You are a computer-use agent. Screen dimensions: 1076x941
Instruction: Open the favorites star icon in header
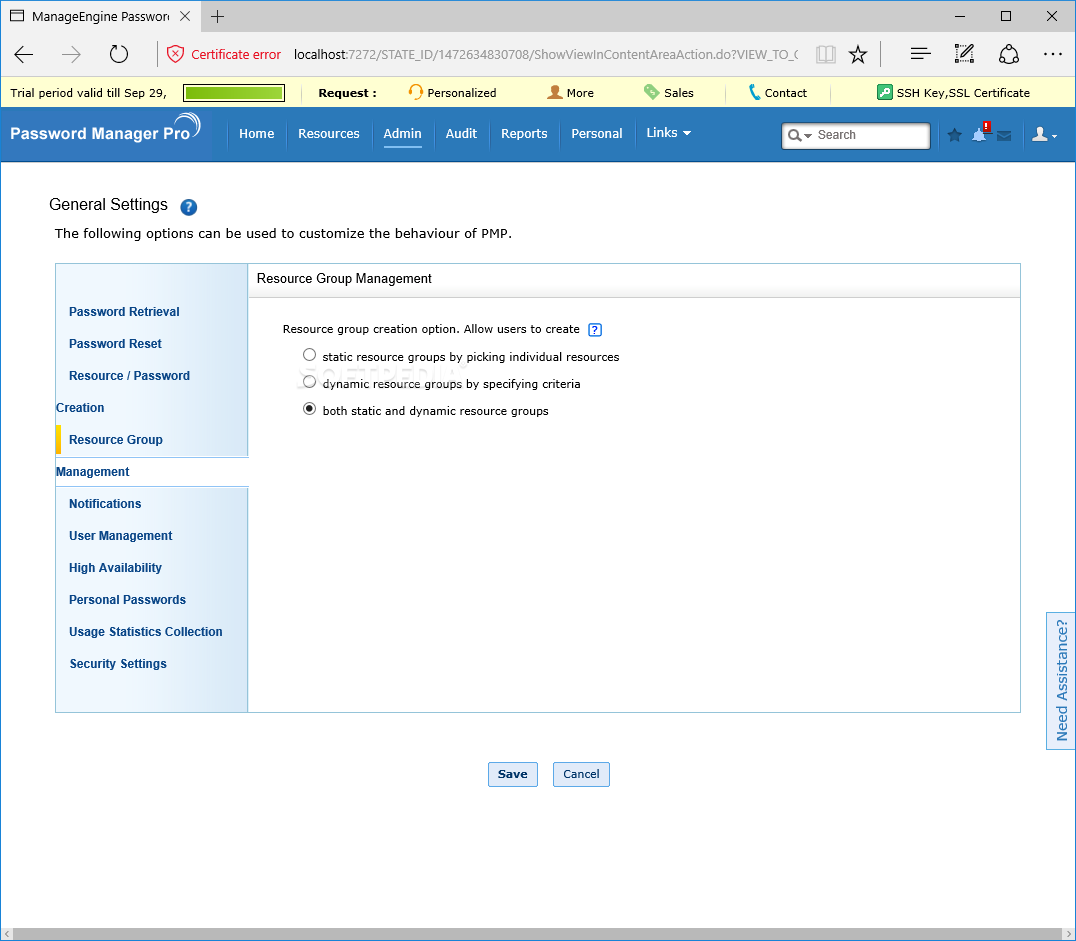(x=955, y=135)
